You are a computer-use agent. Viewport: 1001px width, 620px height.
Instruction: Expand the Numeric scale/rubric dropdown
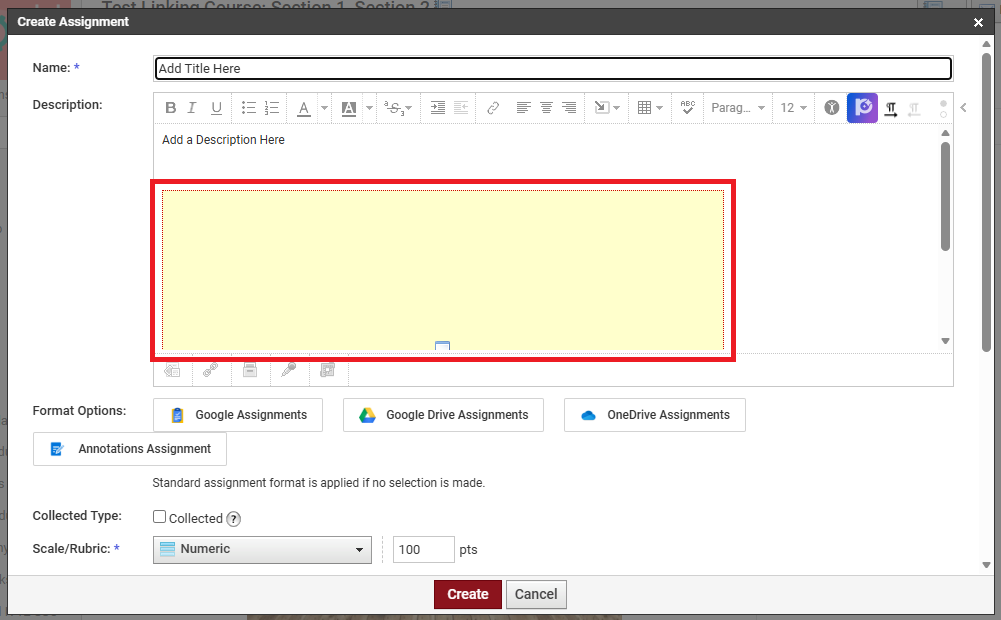[262, 549]
